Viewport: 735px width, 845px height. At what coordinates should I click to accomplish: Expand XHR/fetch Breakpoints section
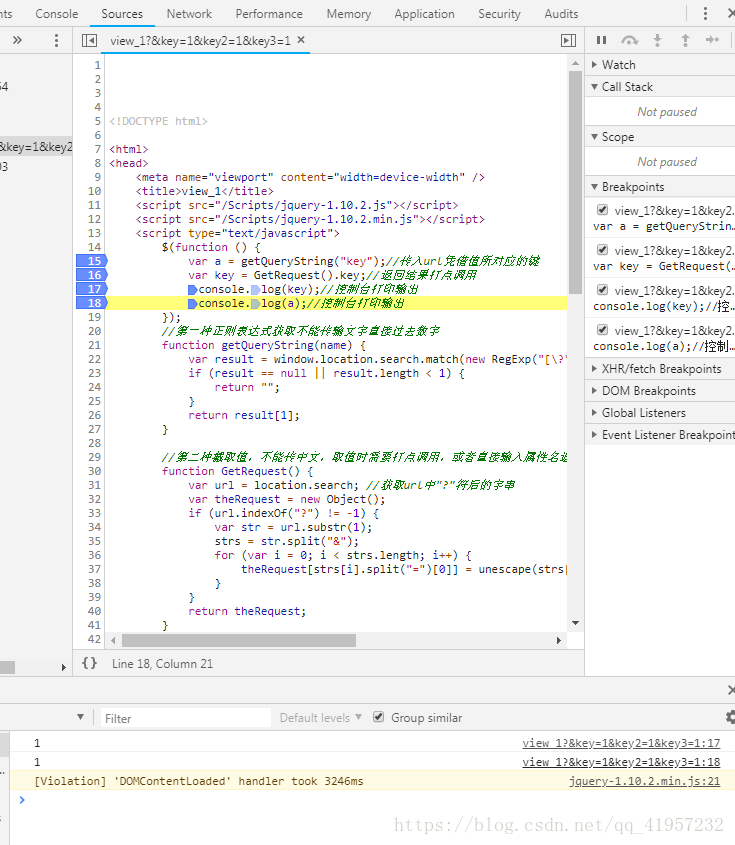[x=660, y=369]
